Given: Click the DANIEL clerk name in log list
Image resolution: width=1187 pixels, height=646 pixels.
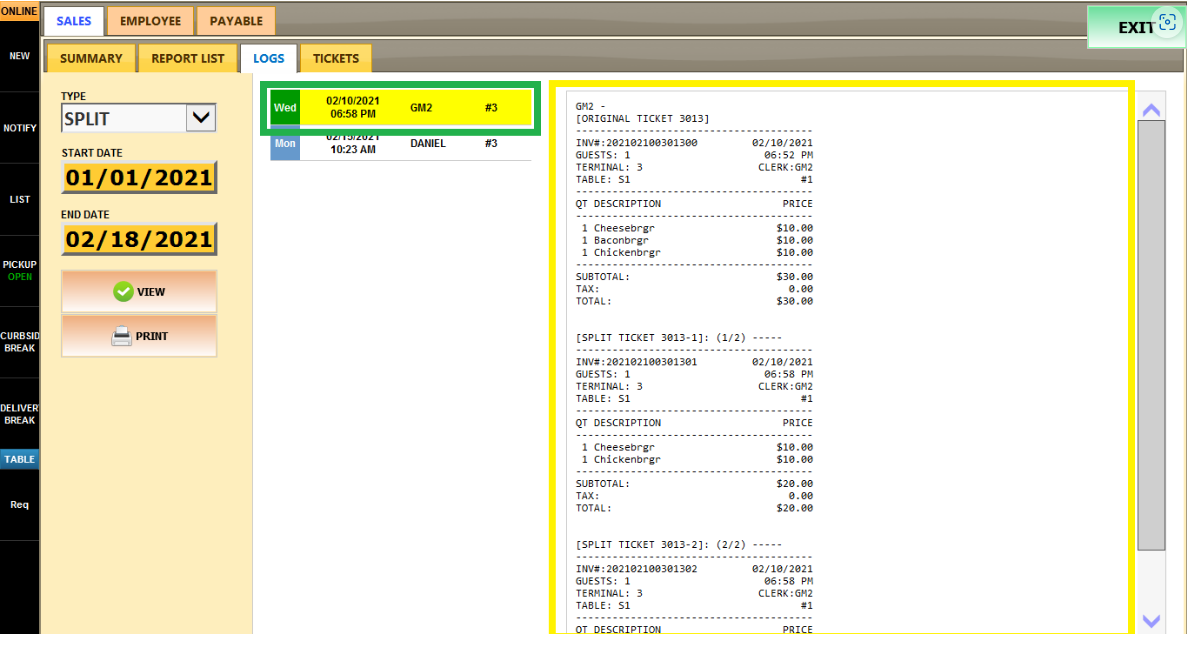Looking at the screenshot, I should 428,143.
